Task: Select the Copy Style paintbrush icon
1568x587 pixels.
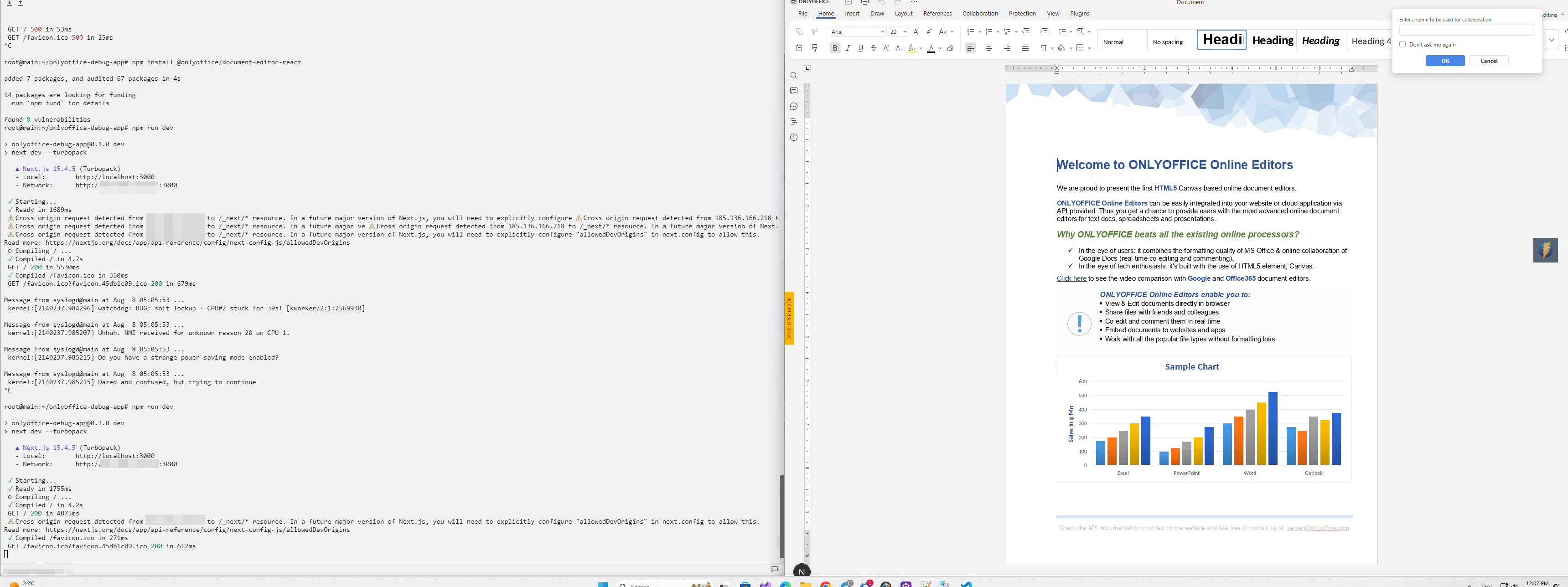Action: [815, 48]
